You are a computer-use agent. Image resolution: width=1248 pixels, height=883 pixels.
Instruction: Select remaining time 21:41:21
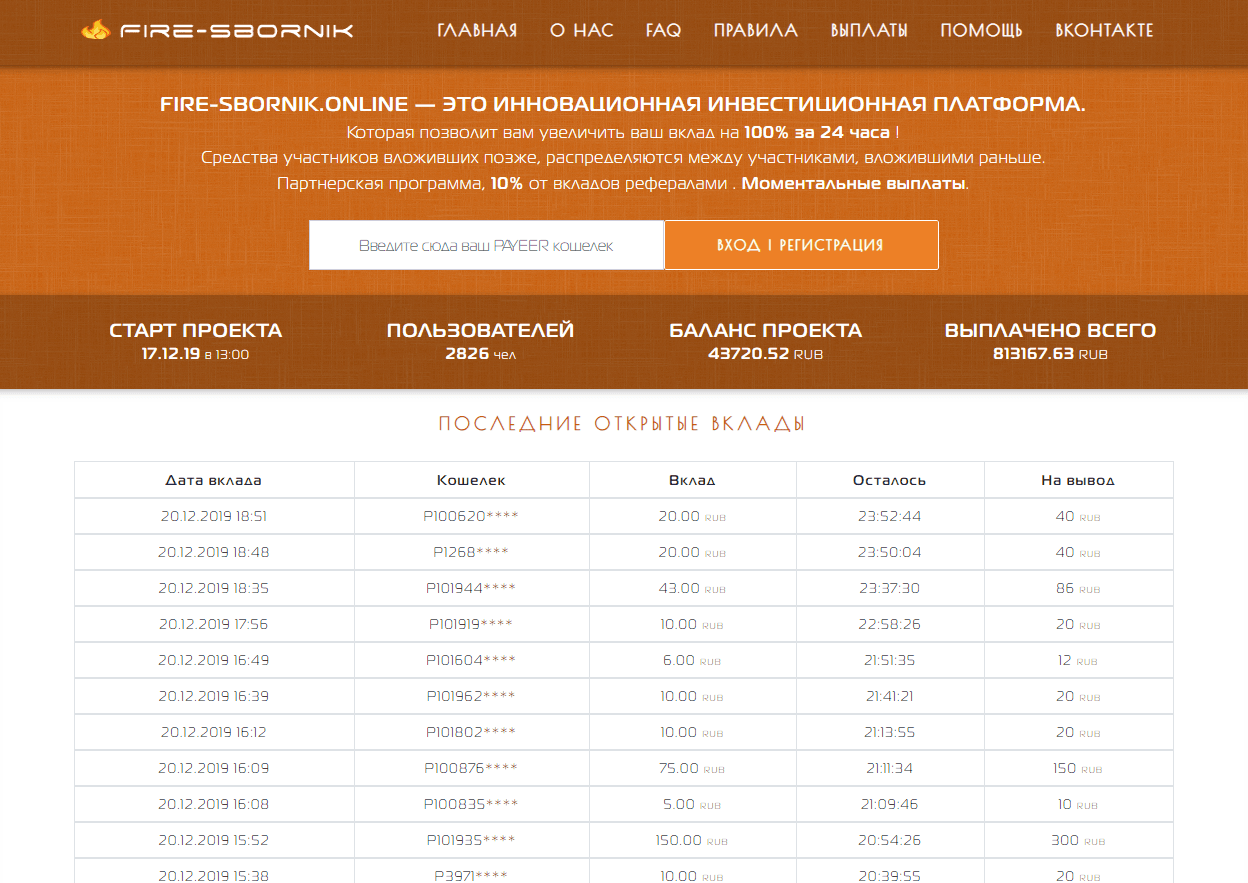890,696
